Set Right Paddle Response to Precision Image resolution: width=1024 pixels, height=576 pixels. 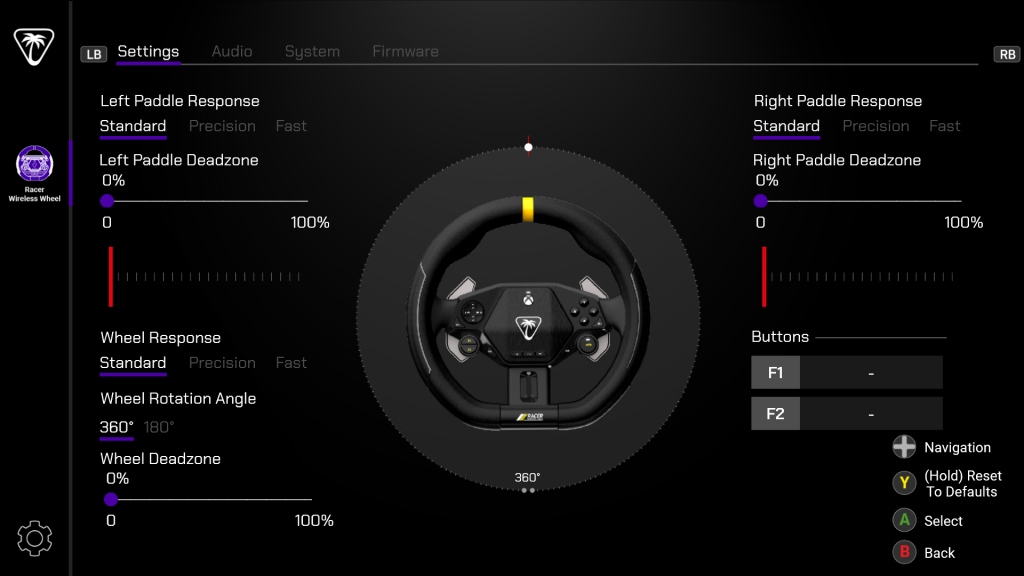click(876, 126)
